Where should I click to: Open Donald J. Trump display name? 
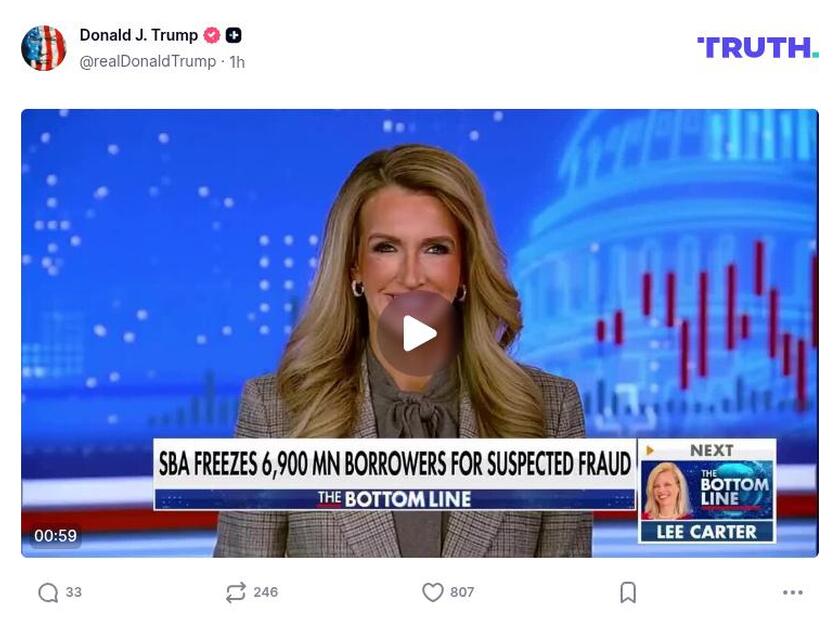[x=139, y=35]
